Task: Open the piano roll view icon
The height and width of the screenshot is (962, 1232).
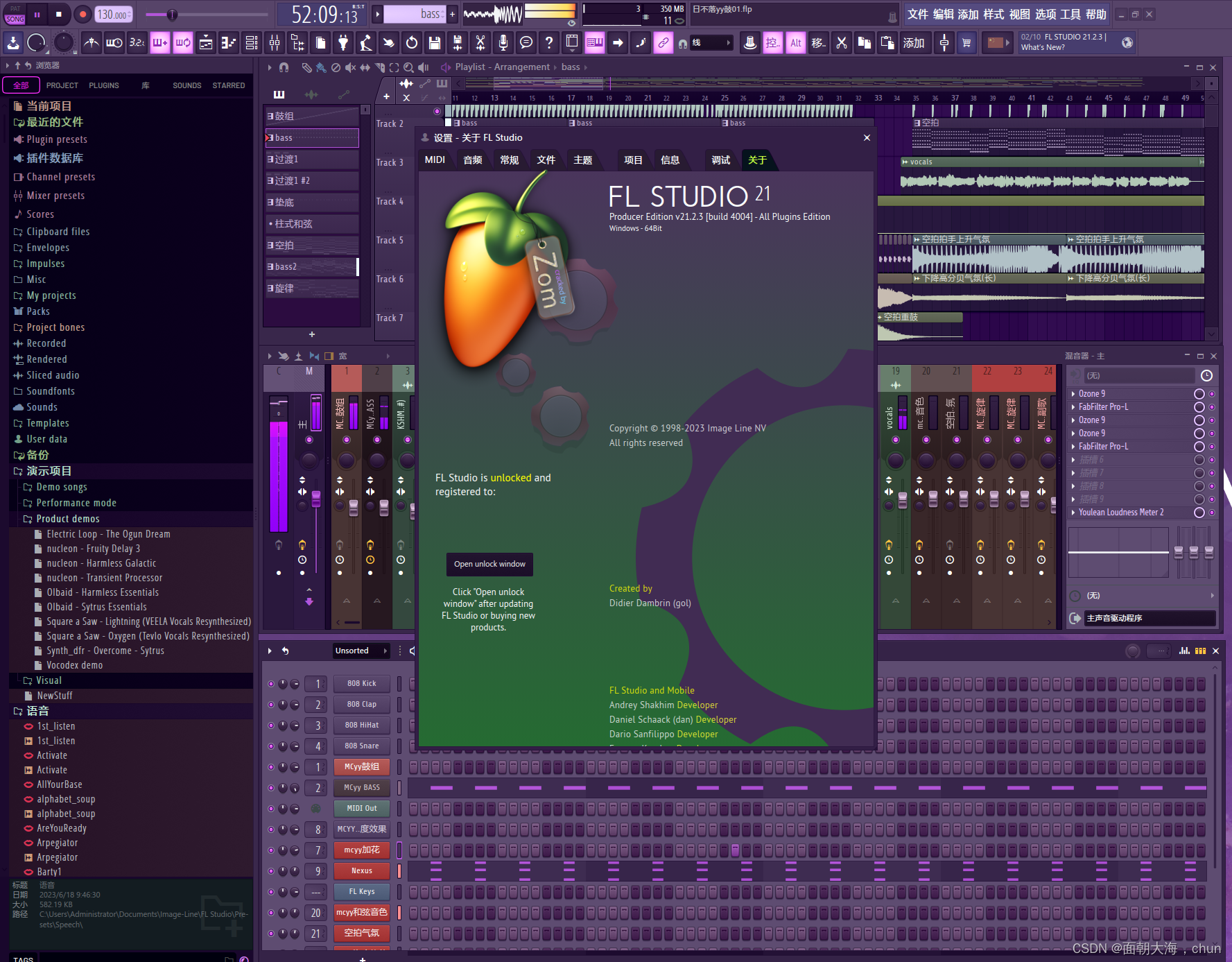Action: coord(228,43)
